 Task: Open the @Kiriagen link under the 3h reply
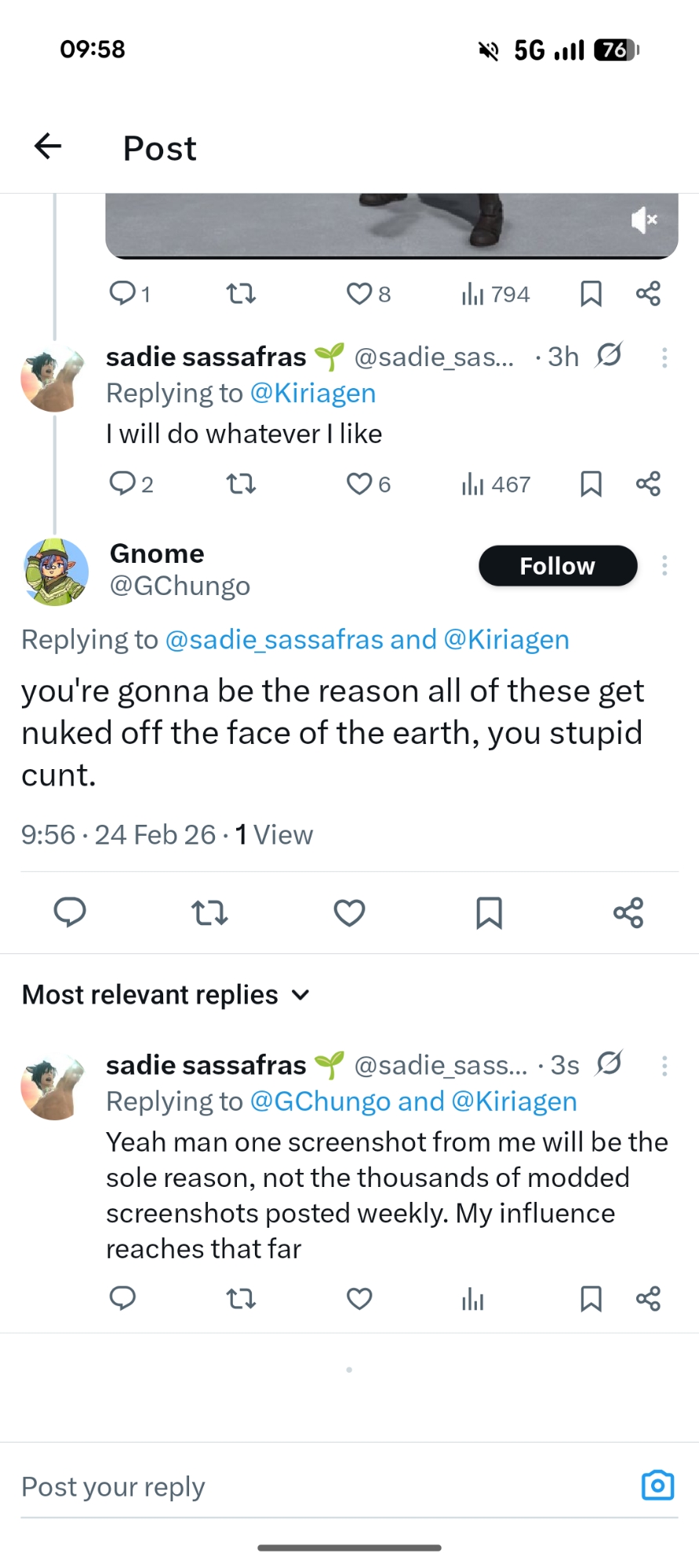tap(312, 393)
